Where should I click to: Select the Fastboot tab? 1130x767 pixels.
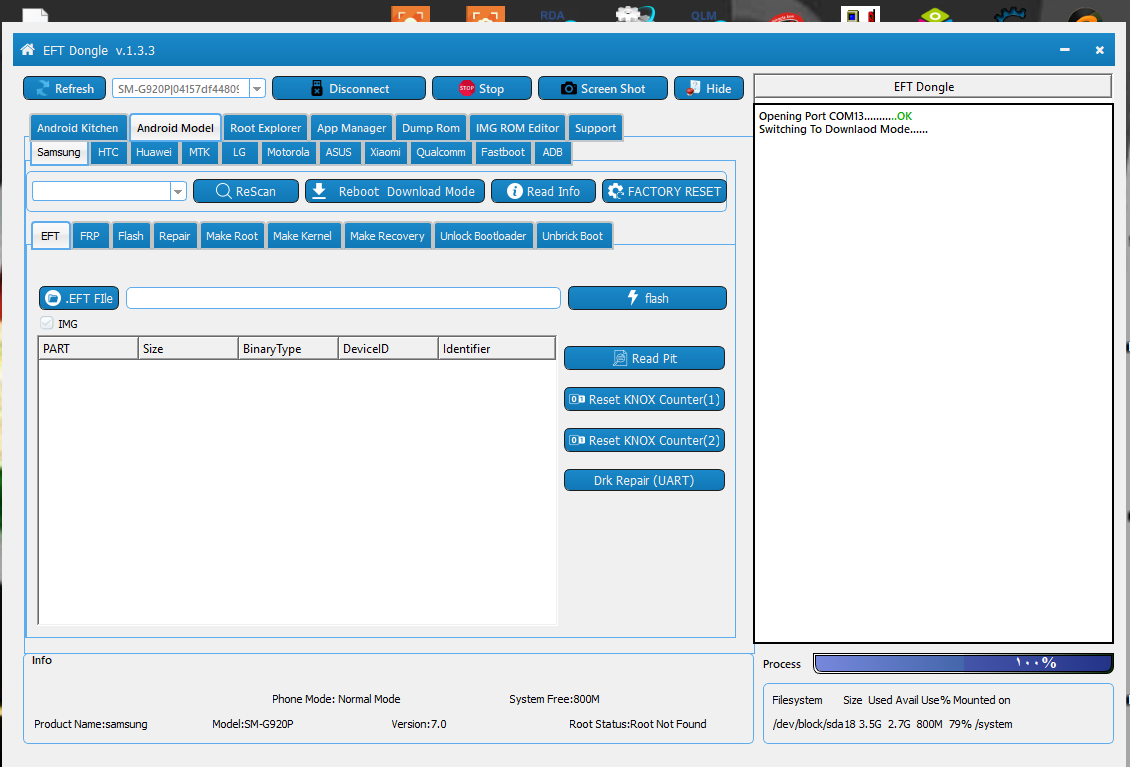coord(503,152)
